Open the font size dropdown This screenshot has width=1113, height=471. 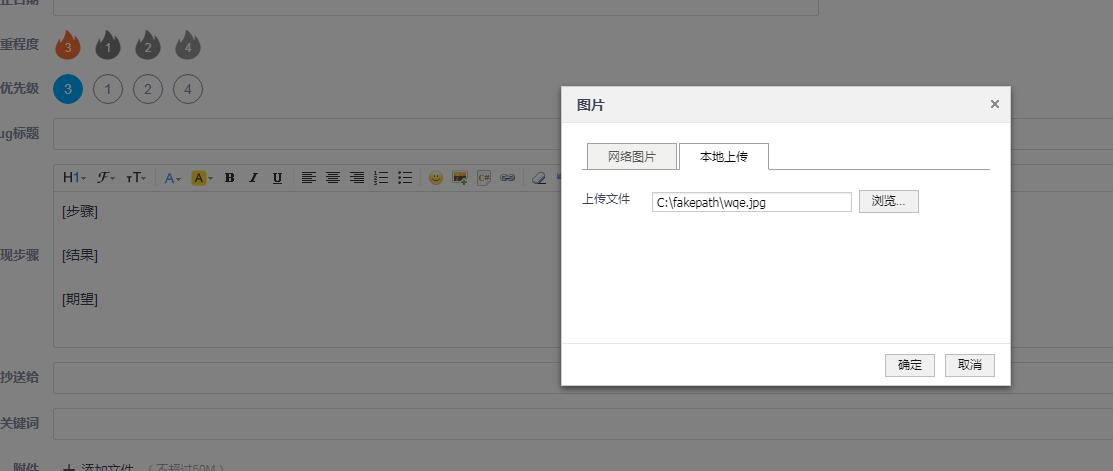(136, 178)
